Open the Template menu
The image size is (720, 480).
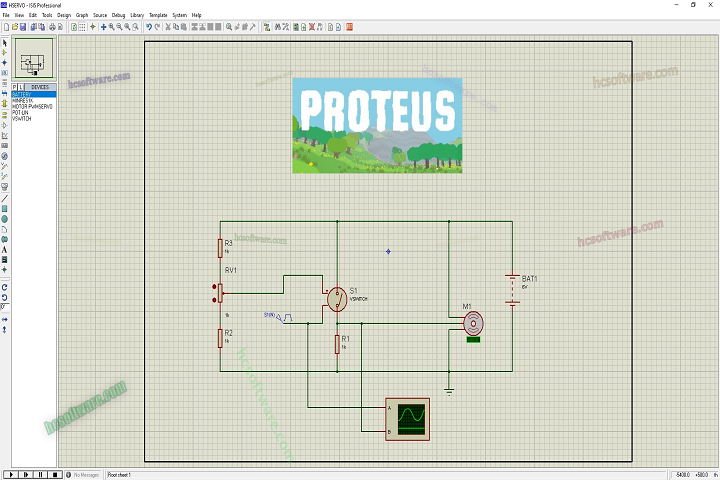click(158, 15)
